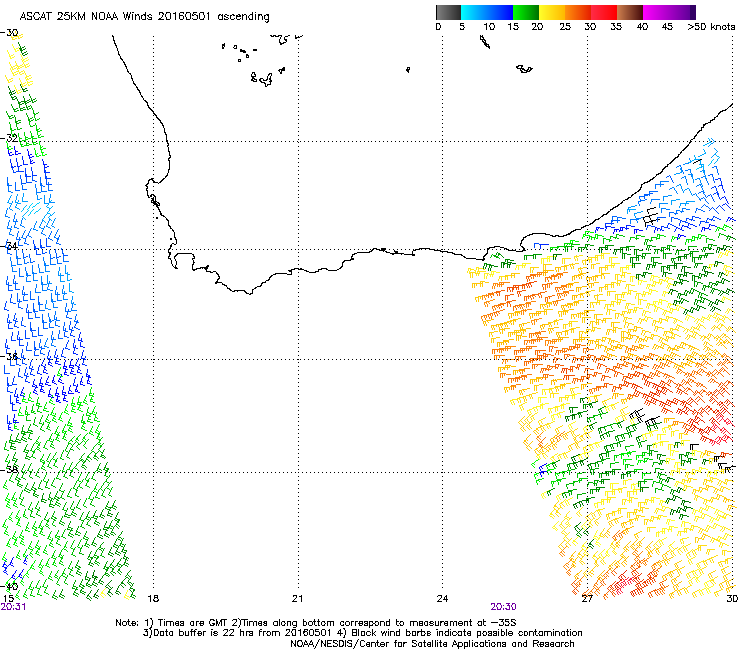Click the yellow 20-25 knots legend swatch
The height and width of the screenshot is (650, 740).
pyautogui.click(x=552, y=12)
